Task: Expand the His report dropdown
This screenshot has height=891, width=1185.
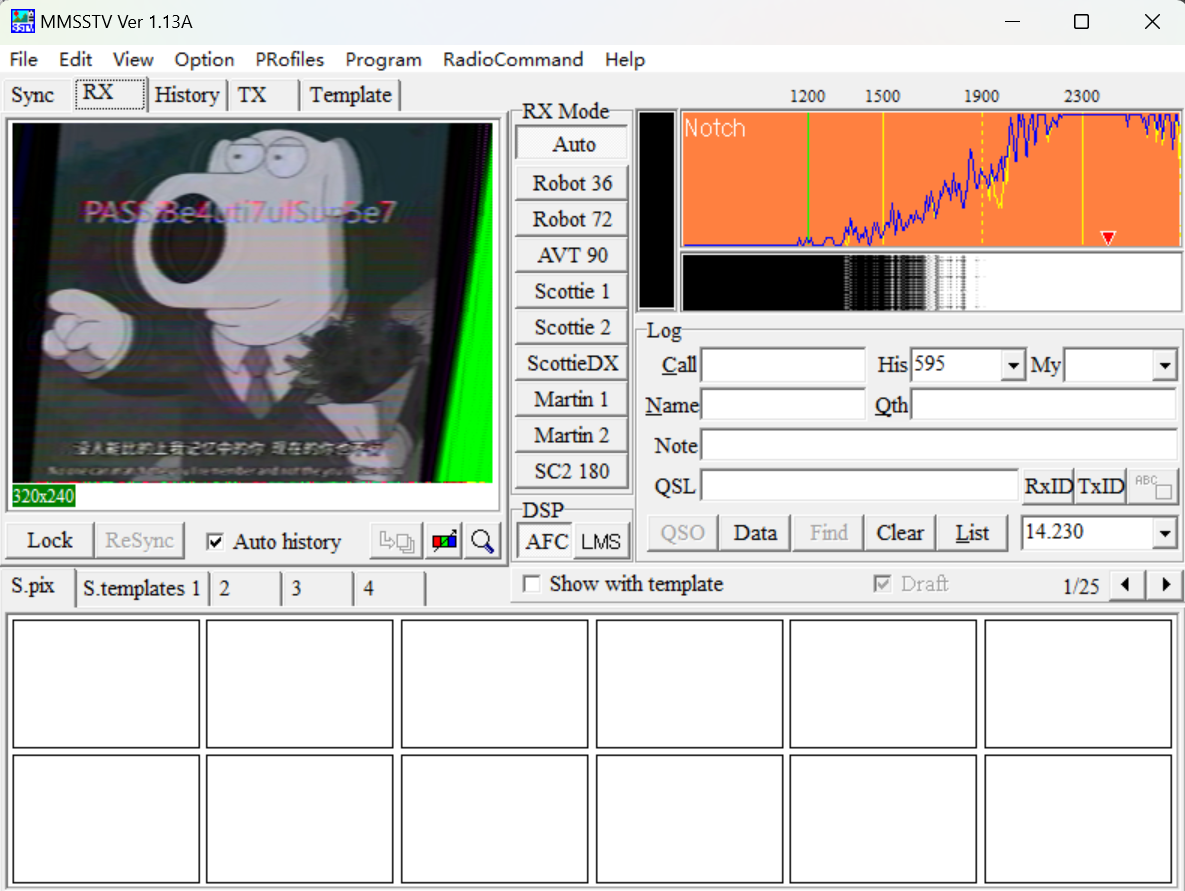Action: [1013, 366]
